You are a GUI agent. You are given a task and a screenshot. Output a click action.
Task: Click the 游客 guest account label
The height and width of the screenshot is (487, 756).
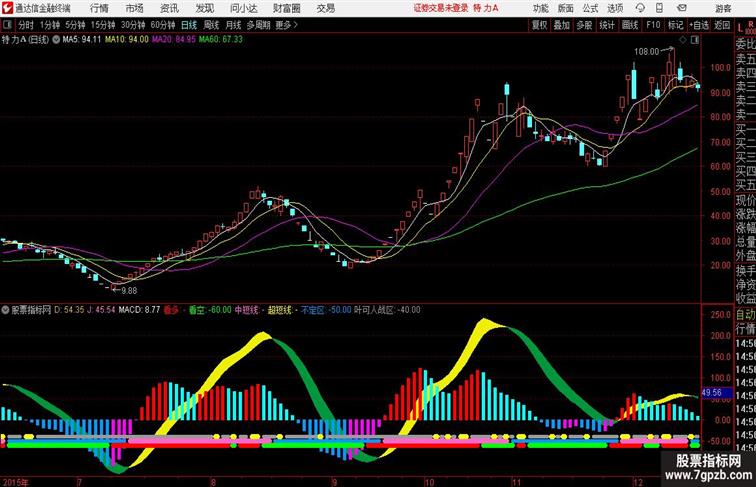[x=723, y=9]
